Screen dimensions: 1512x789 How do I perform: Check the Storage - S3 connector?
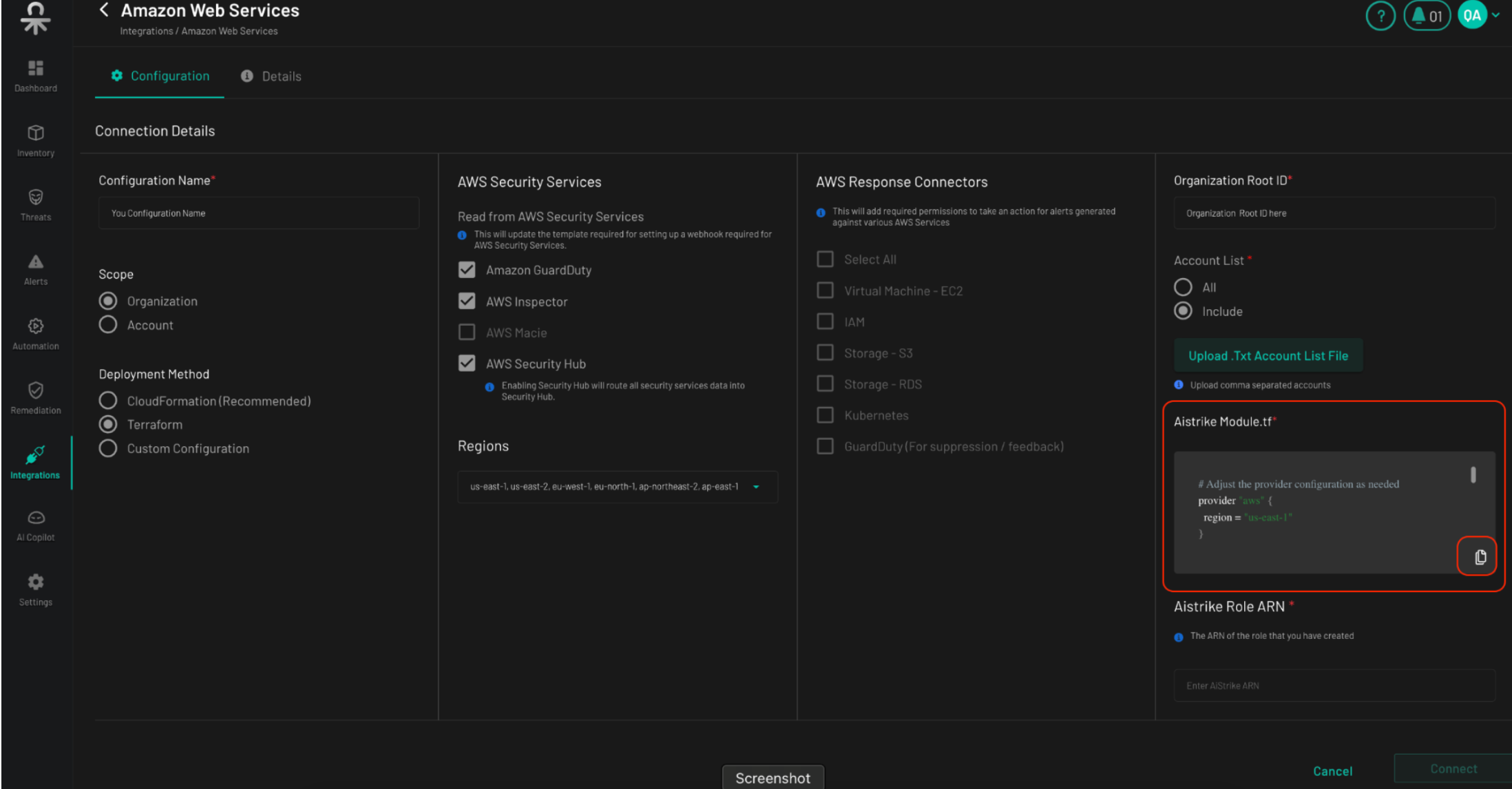pyautogui.click(x=825, y=353)
